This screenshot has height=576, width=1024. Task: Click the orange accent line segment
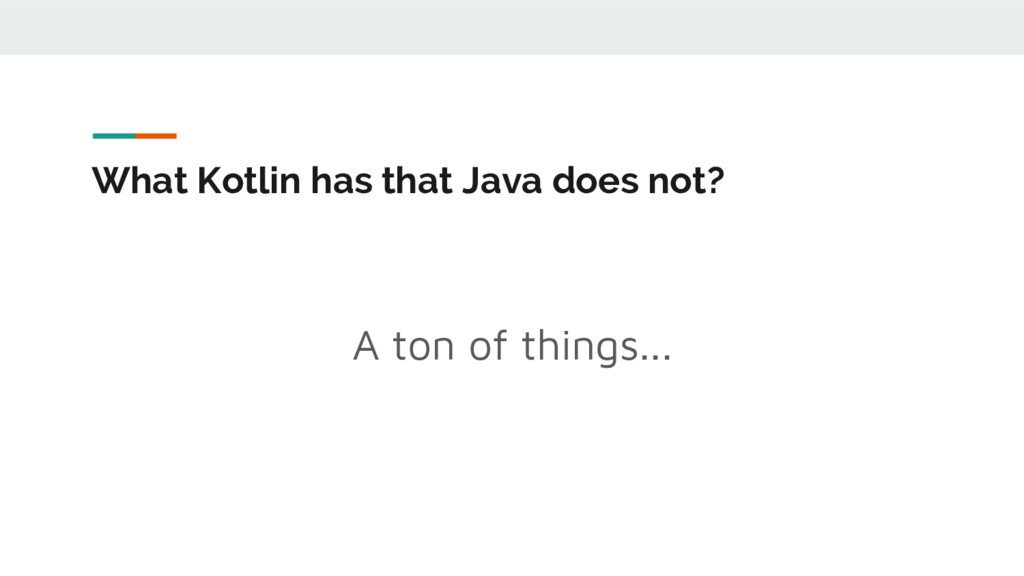click(x=156, y=135)
